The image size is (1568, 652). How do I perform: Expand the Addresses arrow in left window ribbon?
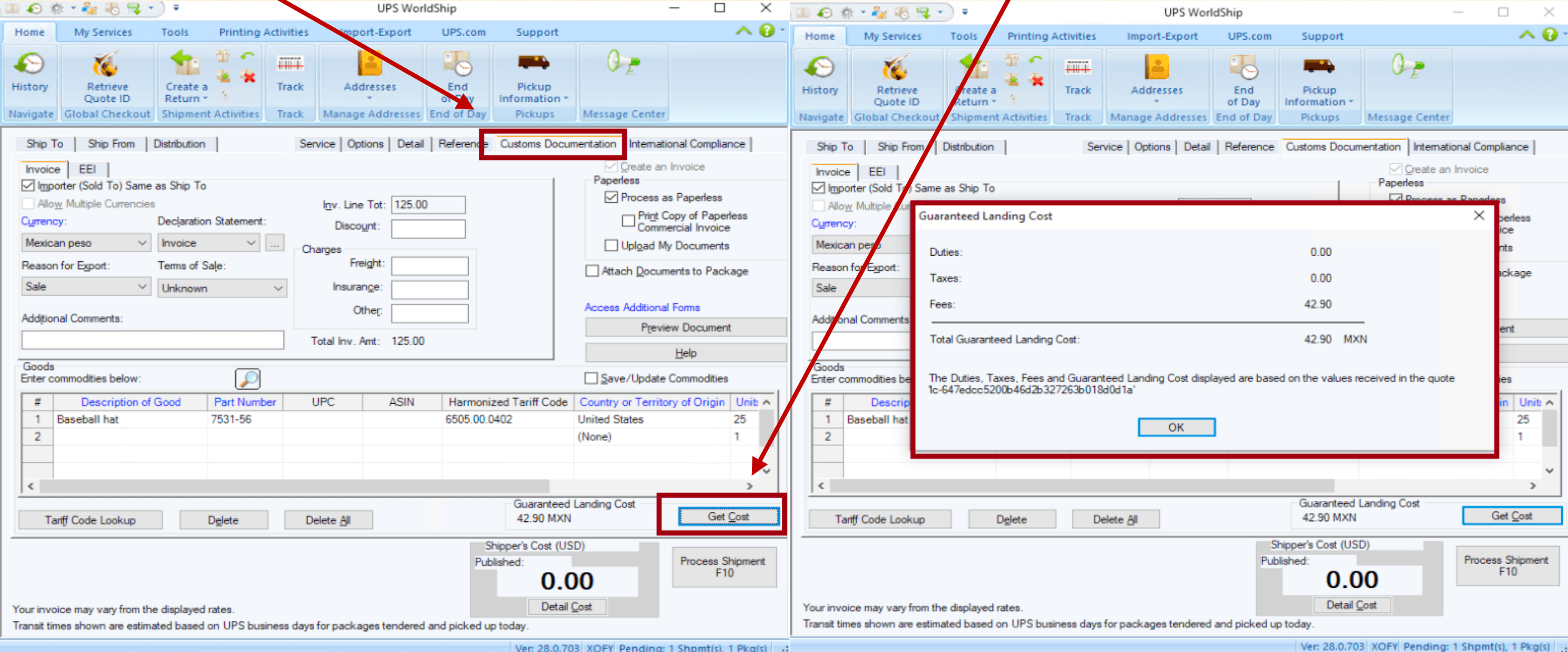369,99
